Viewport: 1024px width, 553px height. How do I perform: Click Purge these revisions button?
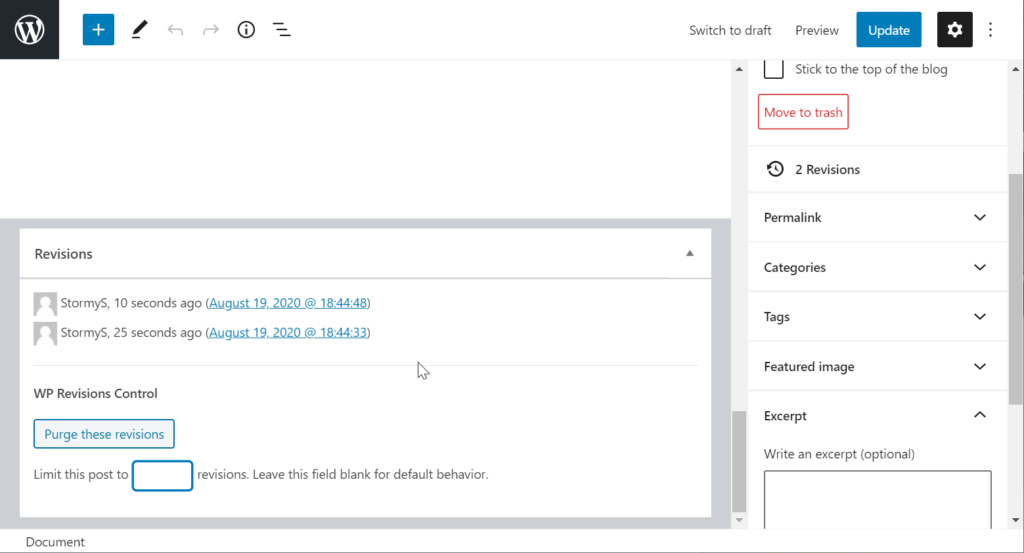104,434
